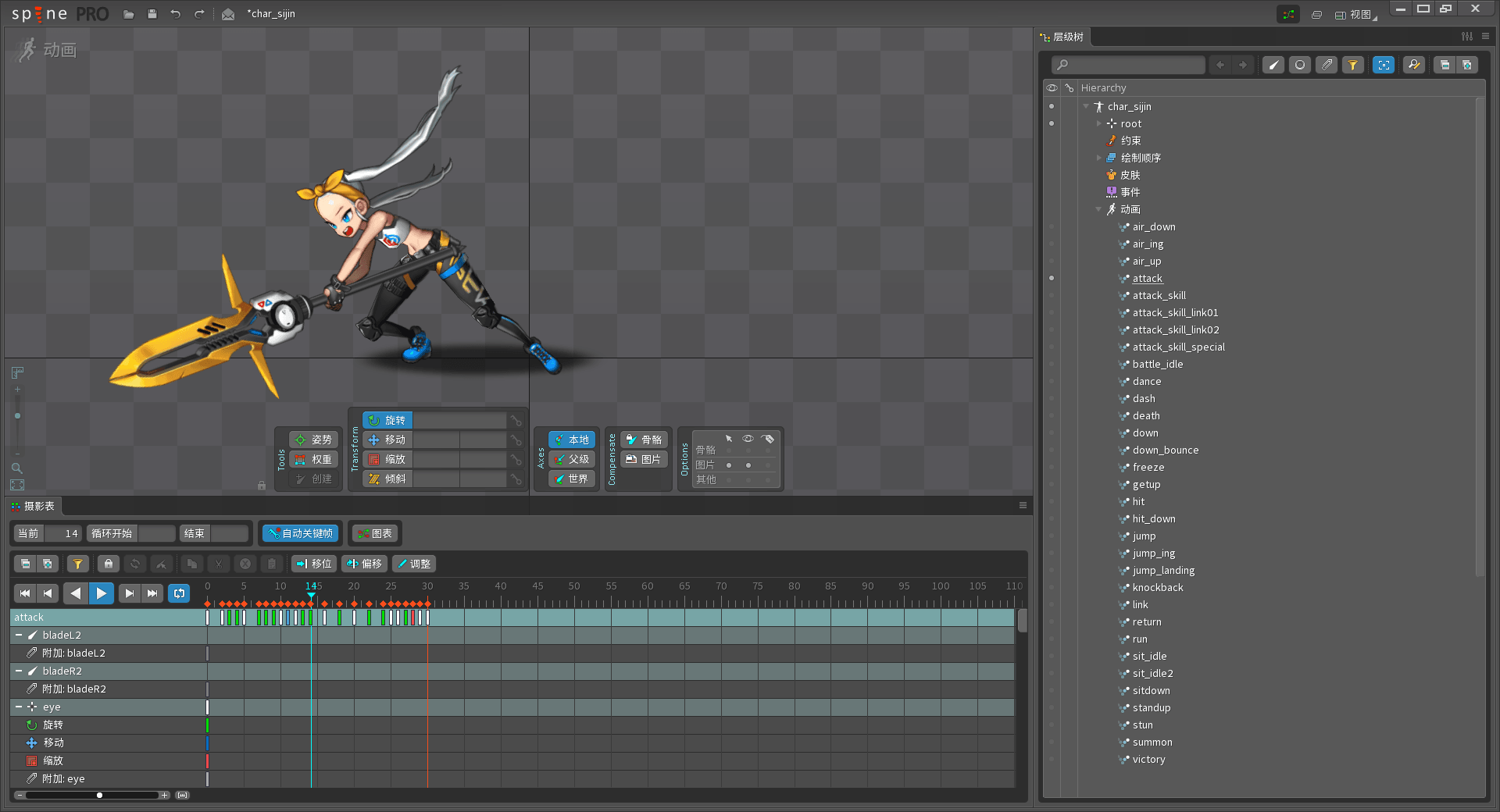This screenshot has width=1500, height=812.
Task: Toggle 图片 image compensation
Action: [x=644, y=459]
